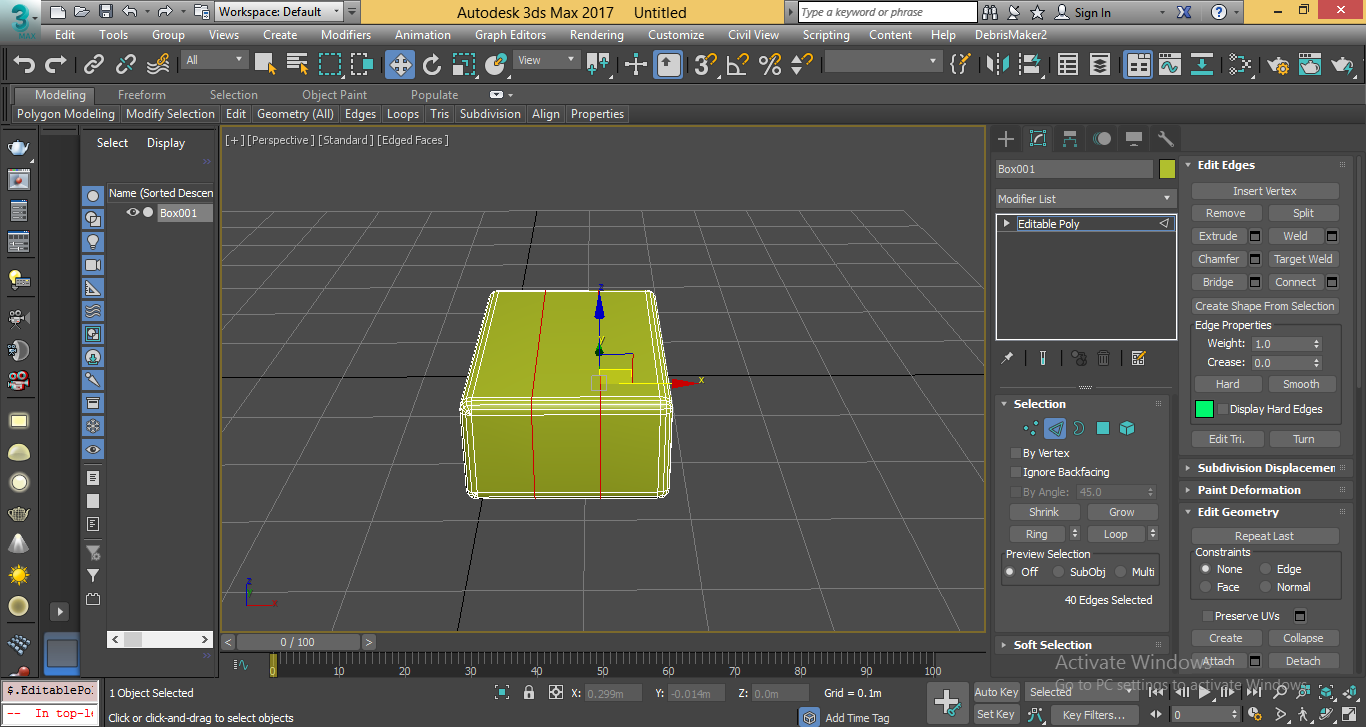Click the Collapse button

(1303, 638)
